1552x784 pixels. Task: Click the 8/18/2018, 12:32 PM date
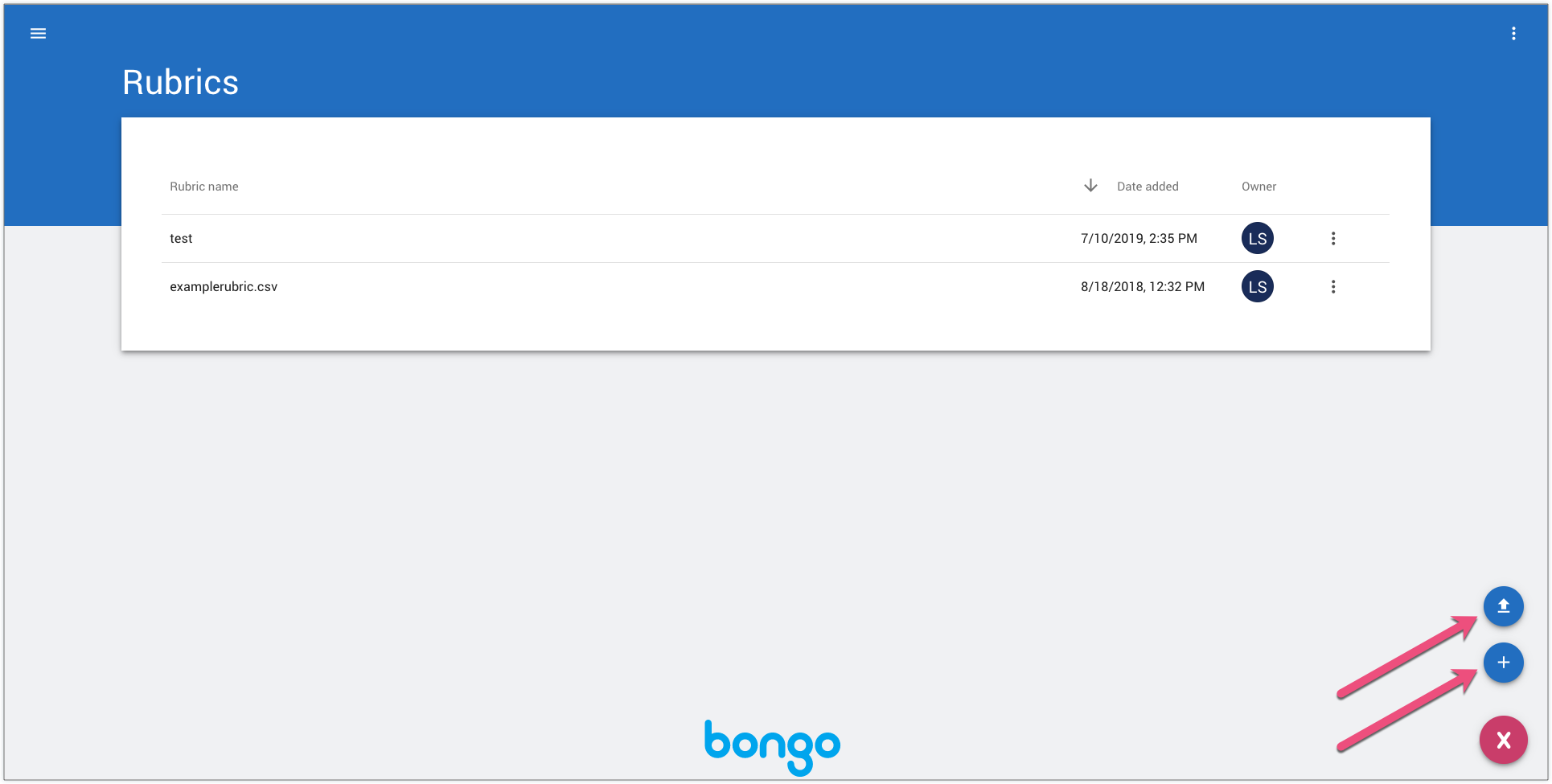1142,287
